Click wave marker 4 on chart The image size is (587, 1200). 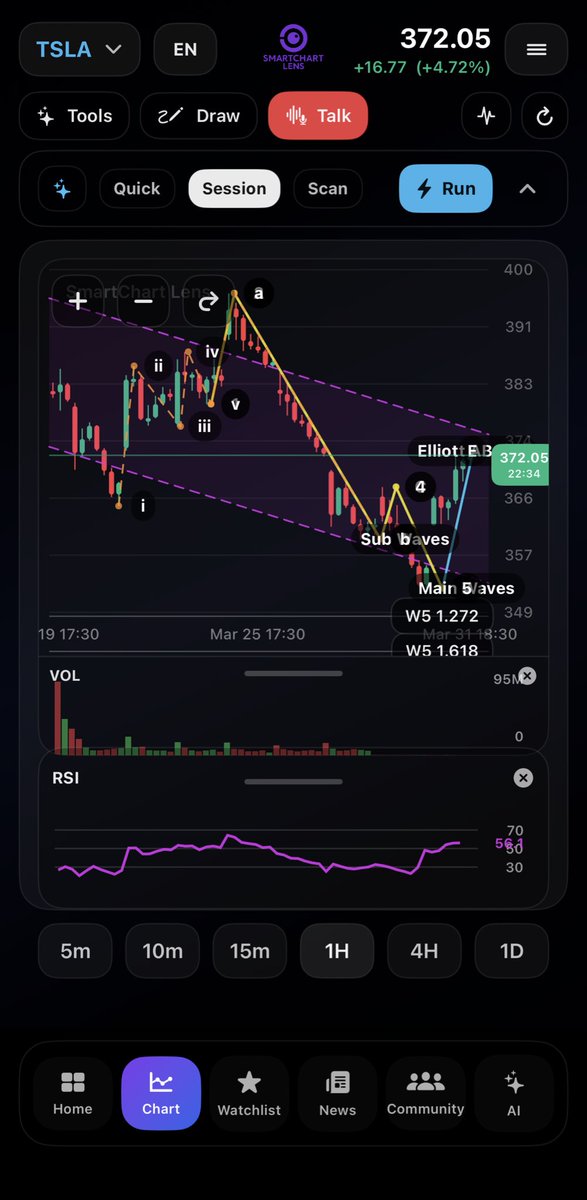pos(421,487)
